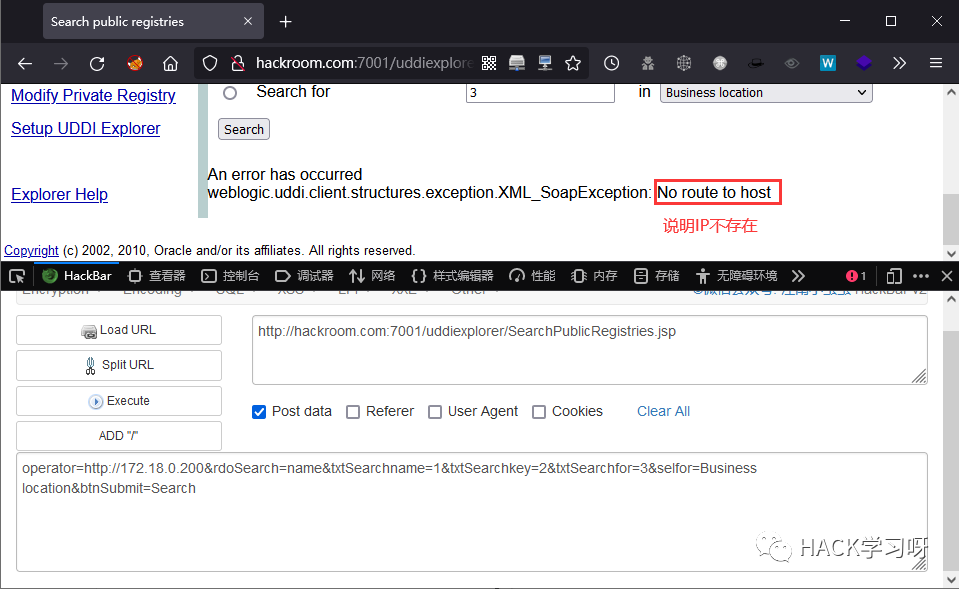Click the purple diamond extension icon

tap(864, 63)
